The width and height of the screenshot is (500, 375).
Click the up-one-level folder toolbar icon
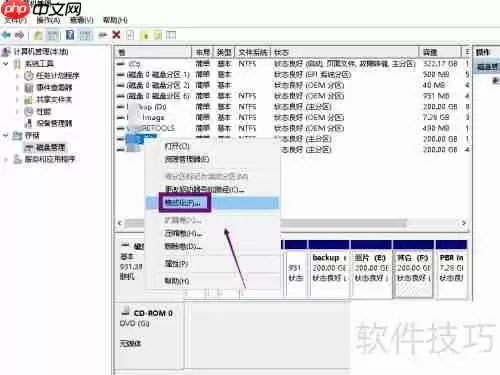(38, 35)
